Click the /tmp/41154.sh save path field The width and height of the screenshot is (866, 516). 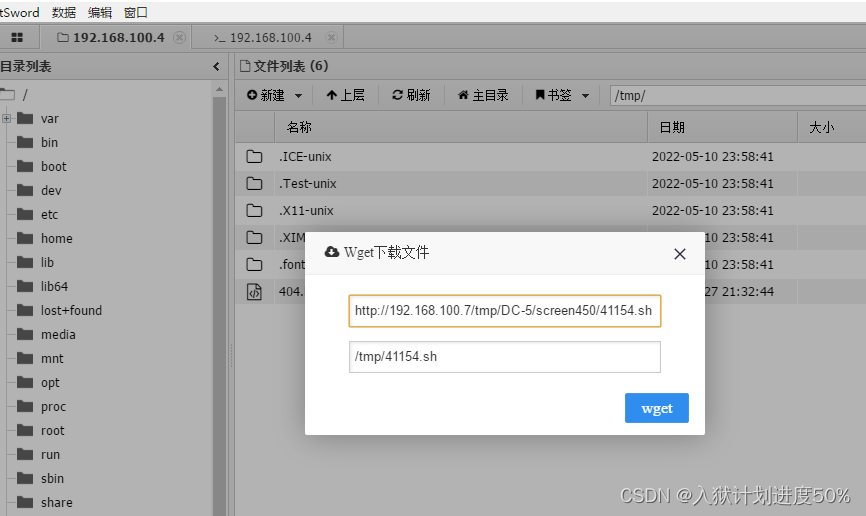(505, 357)
